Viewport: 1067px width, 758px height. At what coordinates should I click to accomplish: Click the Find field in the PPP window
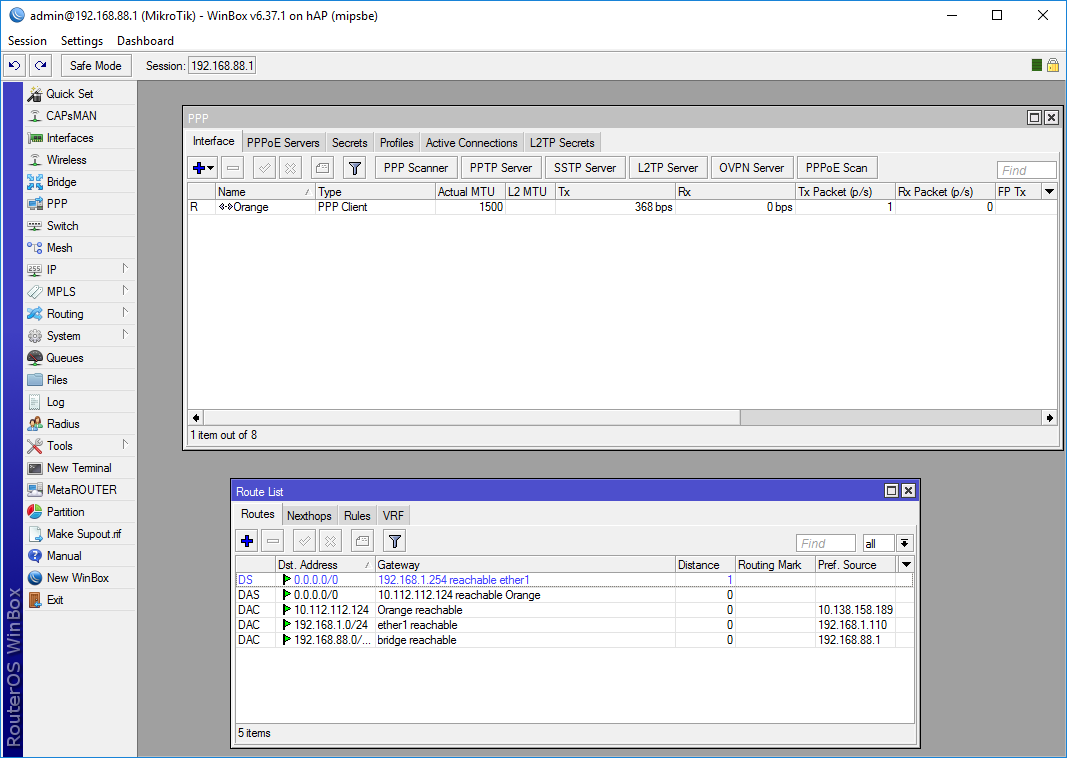[1026, 170]
